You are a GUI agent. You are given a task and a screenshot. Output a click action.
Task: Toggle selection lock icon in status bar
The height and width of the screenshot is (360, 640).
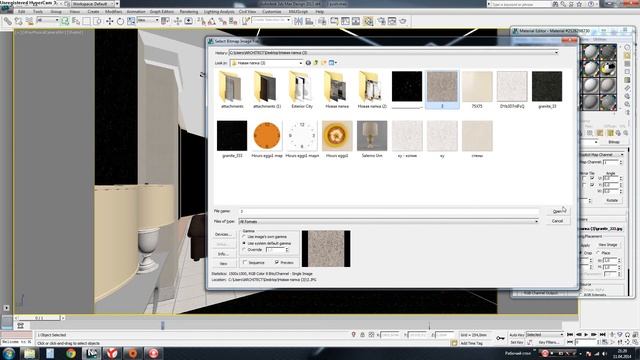pyautogui.click(x=362, y=335)
